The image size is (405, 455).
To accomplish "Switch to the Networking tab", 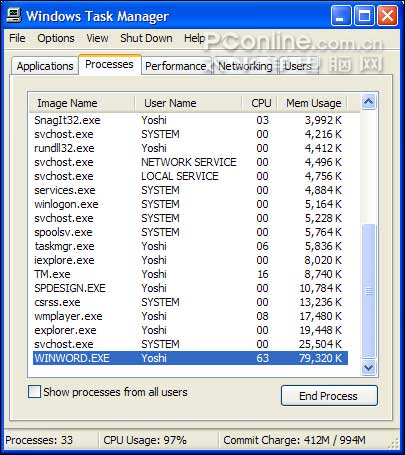I will click(245, 66).
